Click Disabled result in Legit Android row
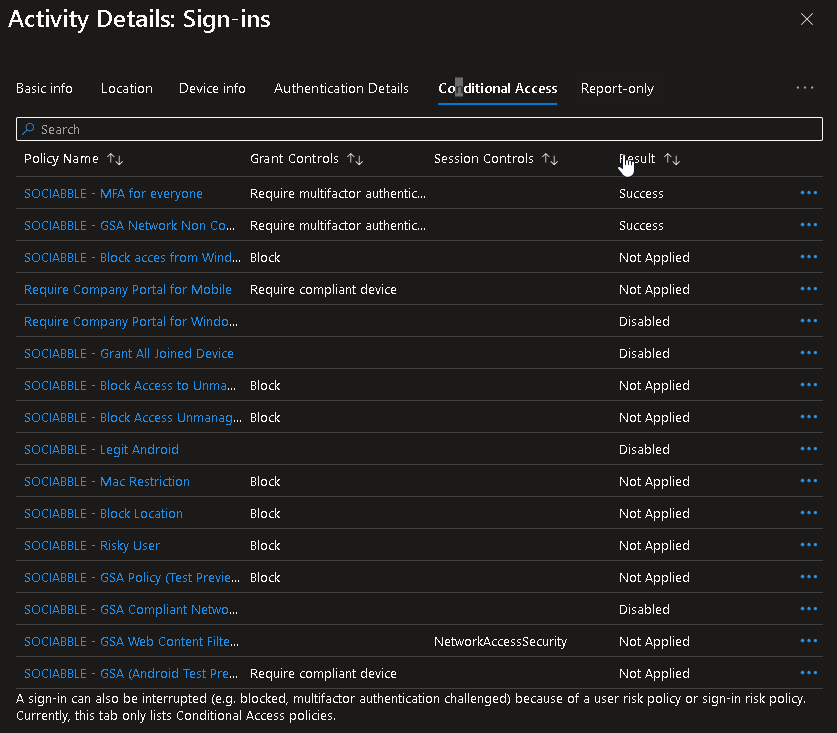Image resolution: width=837 pixels, height=733 pixels. (644, 450)
